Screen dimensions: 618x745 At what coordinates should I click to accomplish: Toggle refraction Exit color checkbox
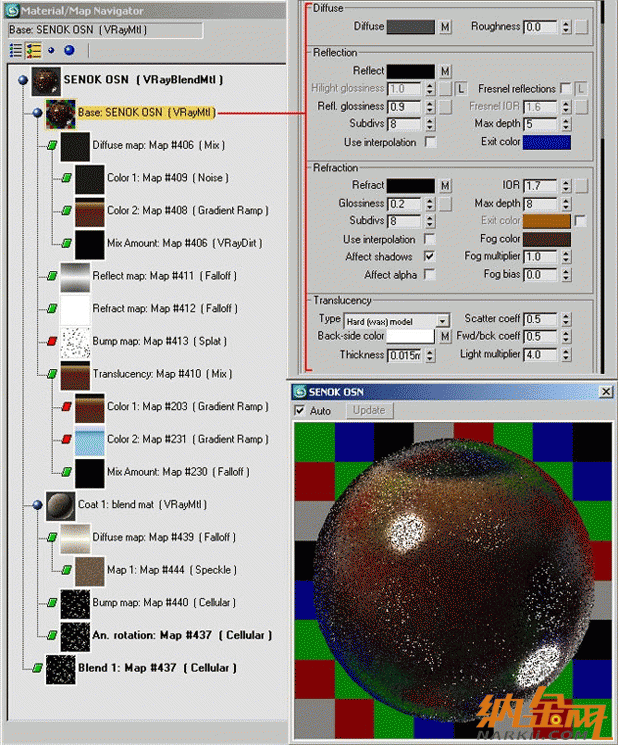click(580, 221)
